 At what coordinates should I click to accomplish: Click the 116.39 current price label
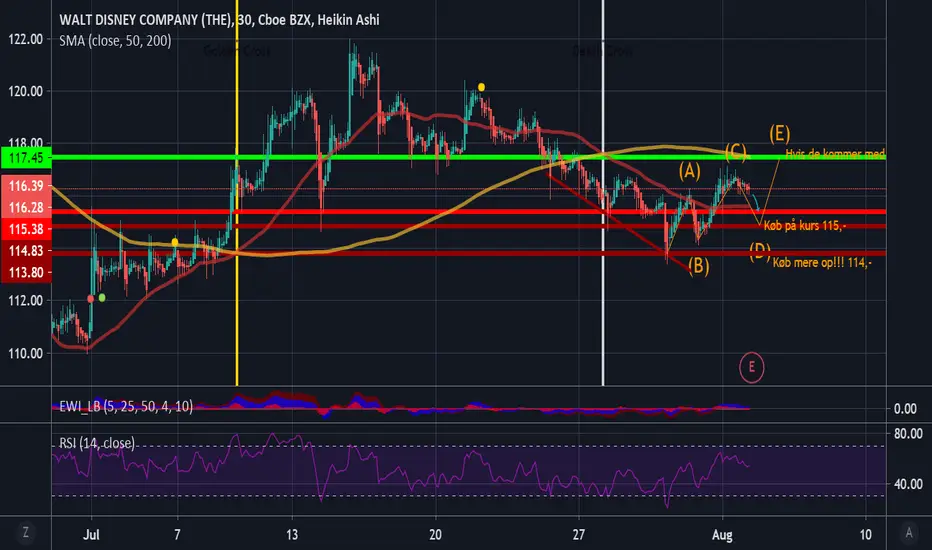[26, 186]
